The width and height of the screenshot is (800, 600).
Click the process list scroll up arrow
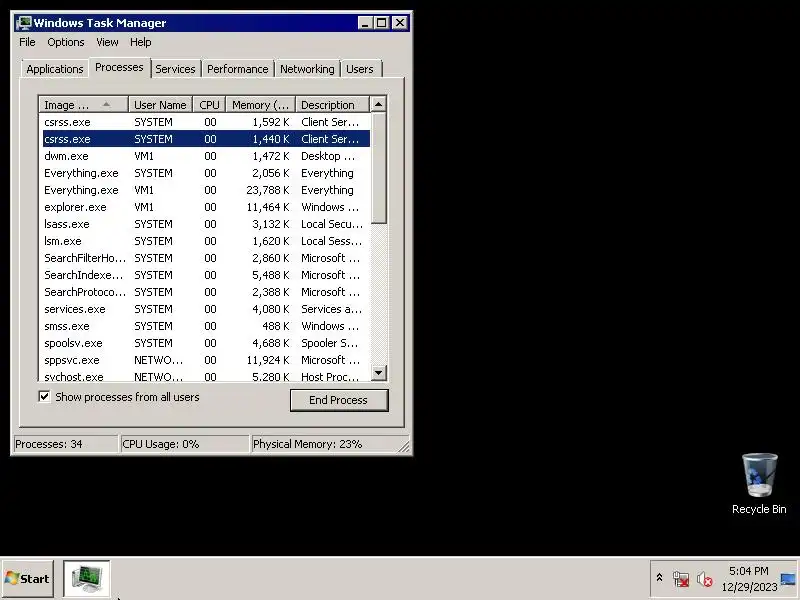pos(378,104)
